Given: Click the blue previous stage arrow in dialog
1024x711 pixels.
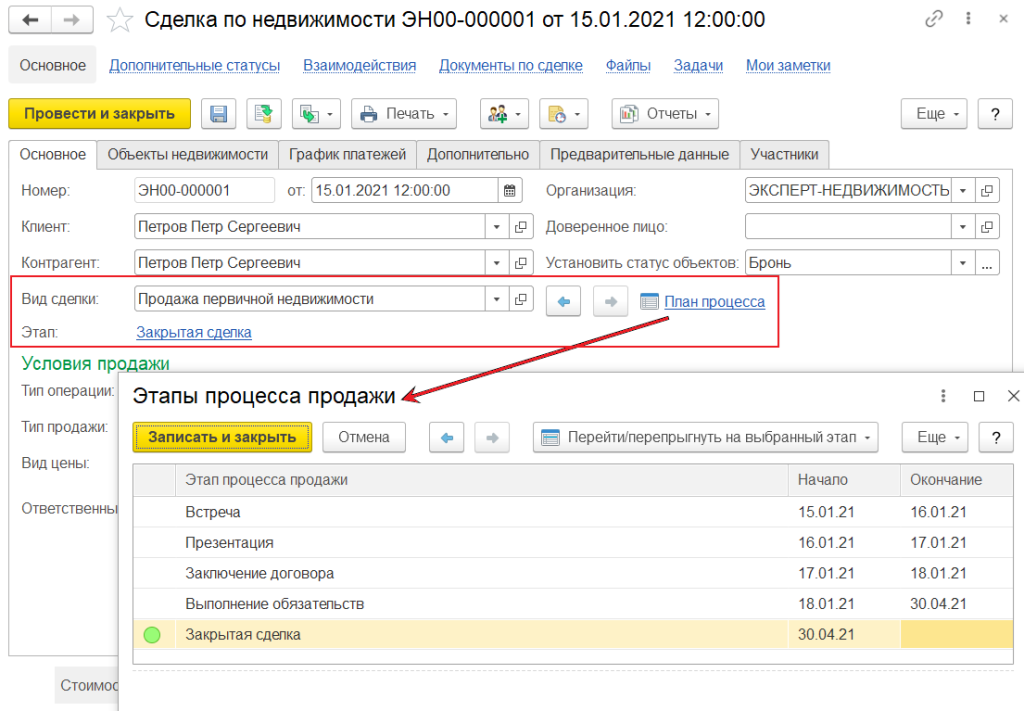Looking at the screenshot, I should (447, 437).
